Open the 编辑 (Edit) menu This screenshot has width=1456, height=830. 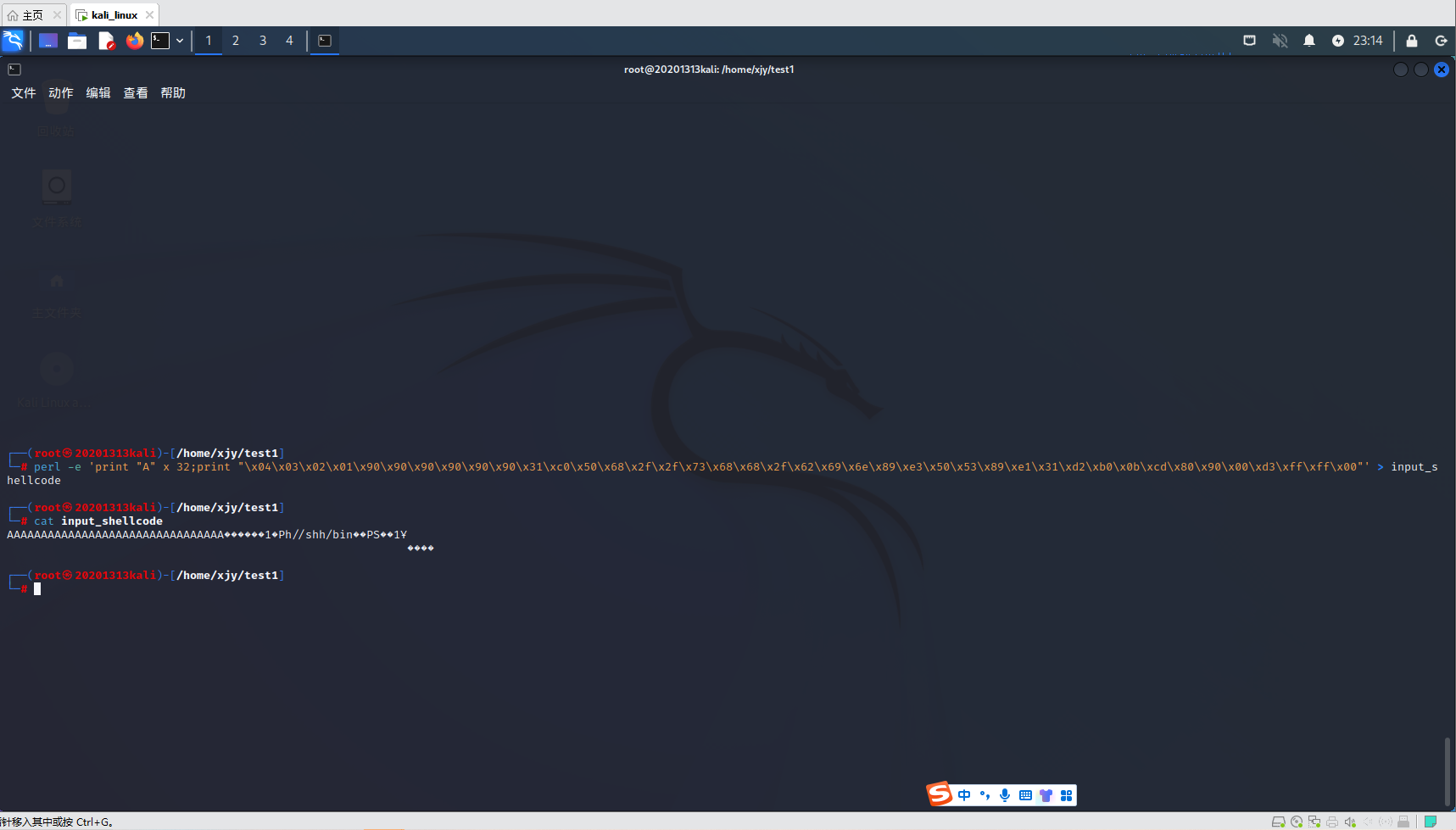click(98, 93)
